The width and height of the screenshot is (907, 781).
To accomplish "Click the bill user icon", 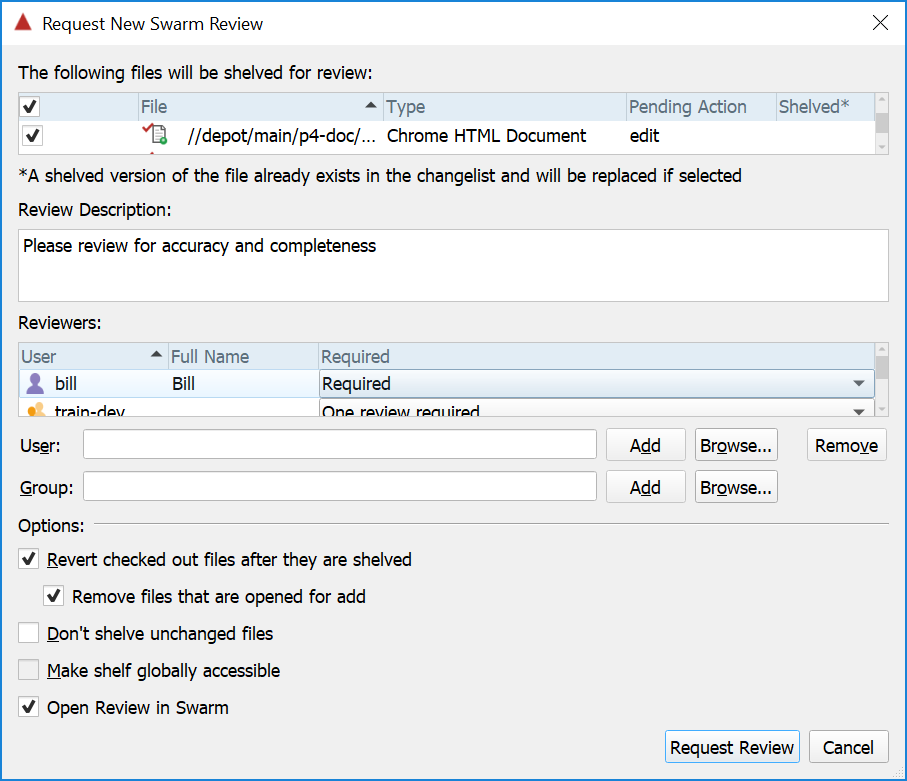I will [36, 384].
